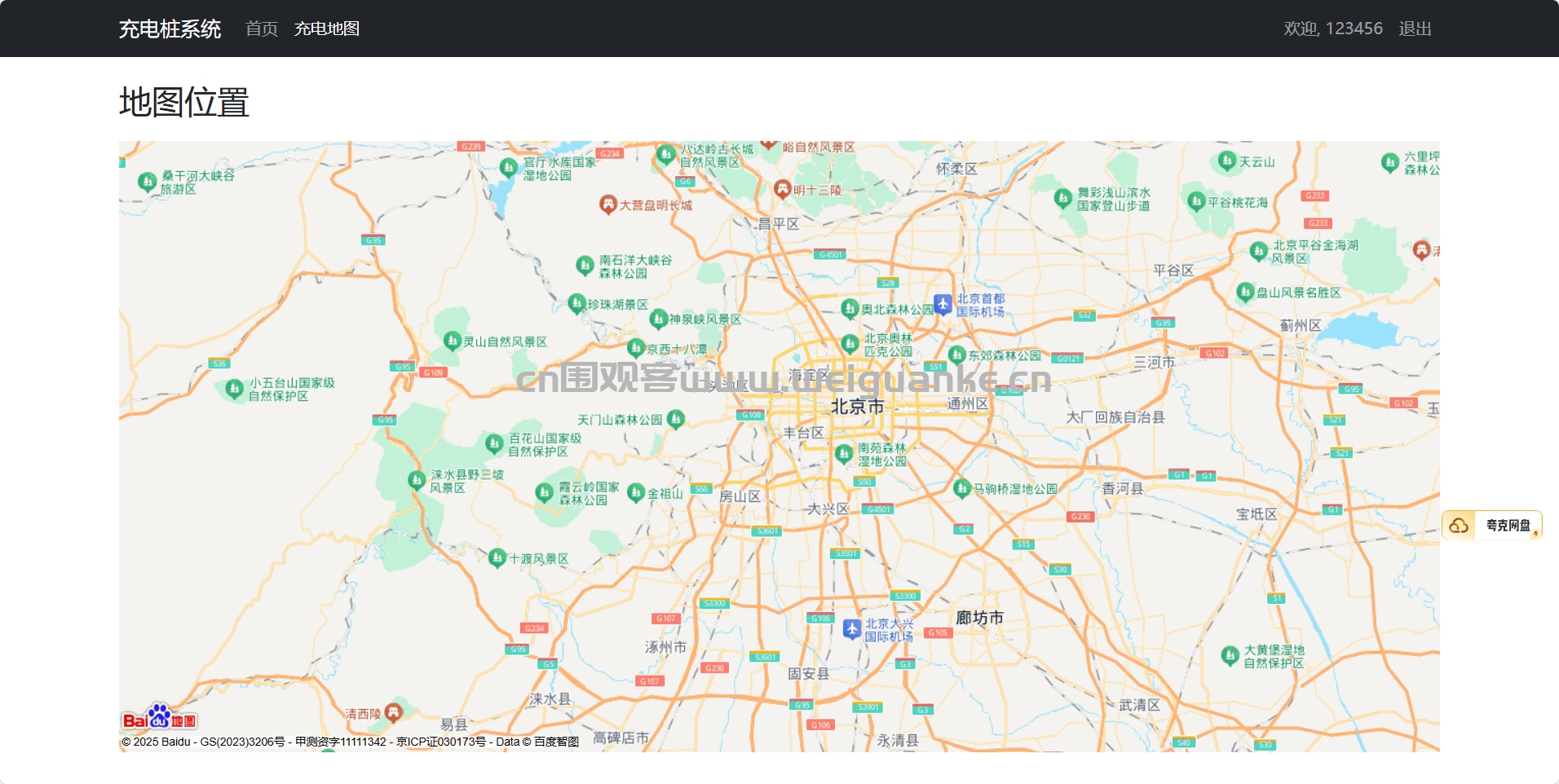The height and width of the screenshot is (784, 1559).
Task: Click the 清西陵 attraction marker
Action: 394,712
